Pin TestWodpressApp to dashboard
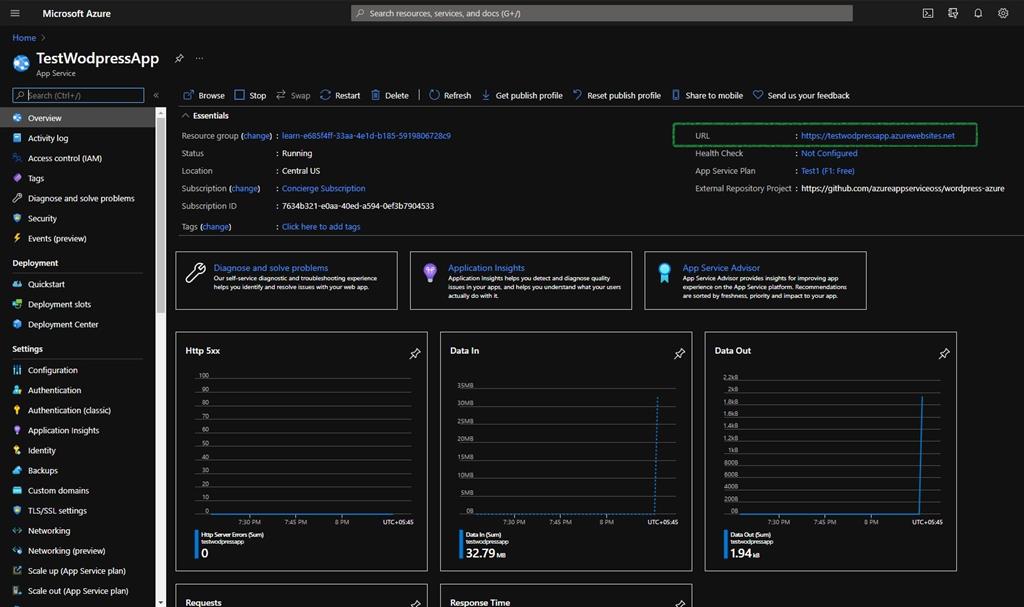The height and width of the screenshot is (607, 1024). [178, 59]
